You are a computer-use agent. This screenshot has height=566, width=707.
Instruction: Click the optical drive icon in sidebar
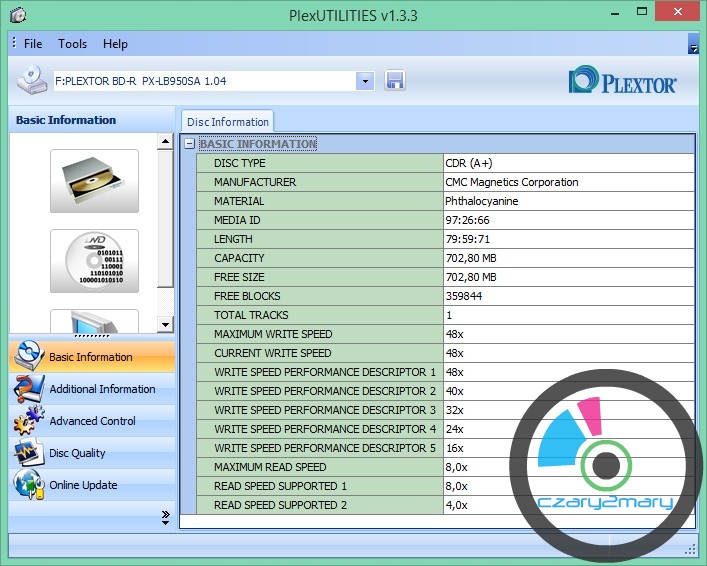[x=94, y=181]
